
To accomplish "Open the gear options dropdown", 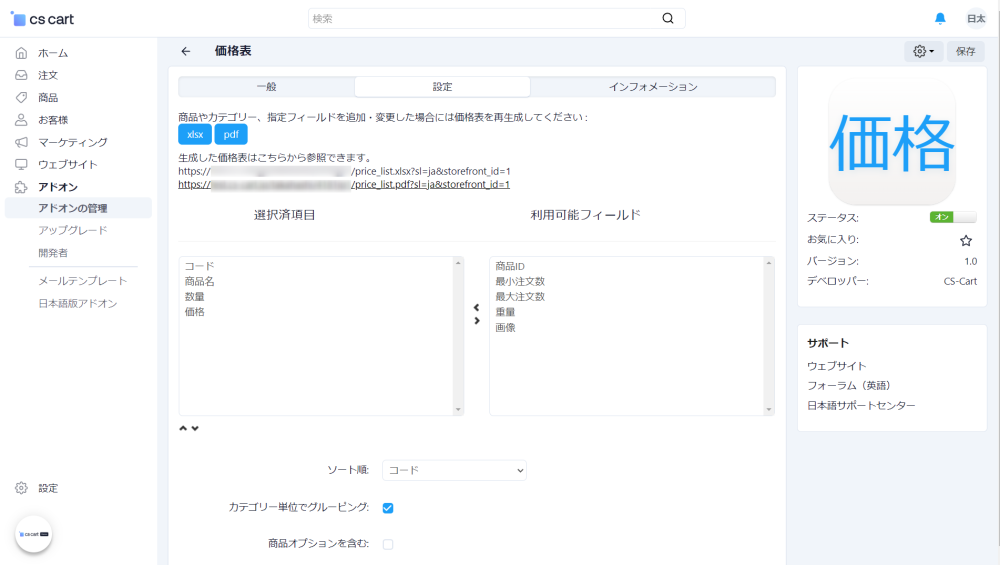I will tap(923, 51).
